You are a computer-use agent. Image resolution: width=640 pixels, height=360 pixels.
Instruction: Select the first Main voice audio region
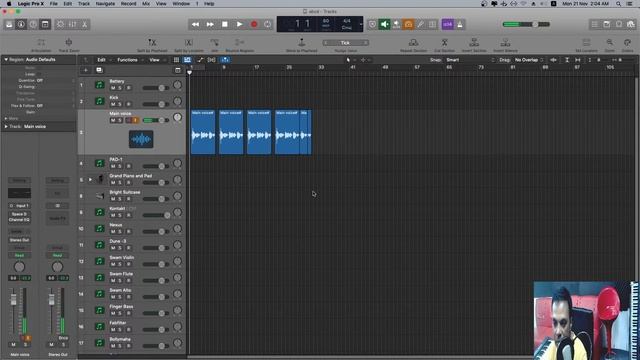[x=203, y=132]
